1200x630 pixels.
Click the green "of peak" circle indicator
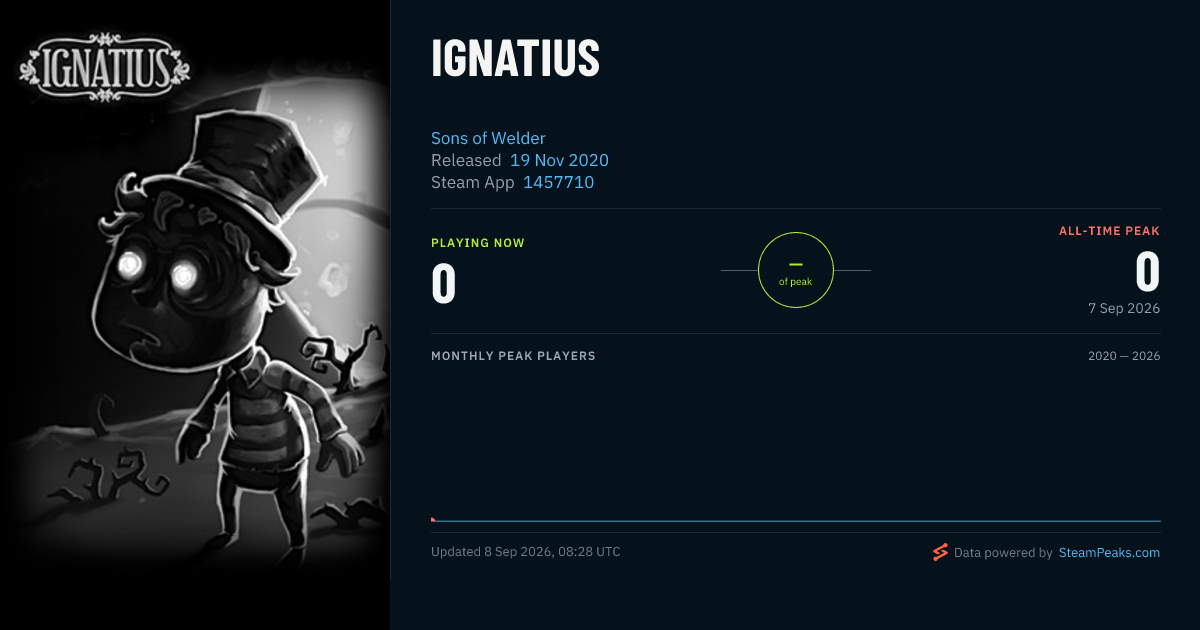pyautogui.click(x=796, y=270)
